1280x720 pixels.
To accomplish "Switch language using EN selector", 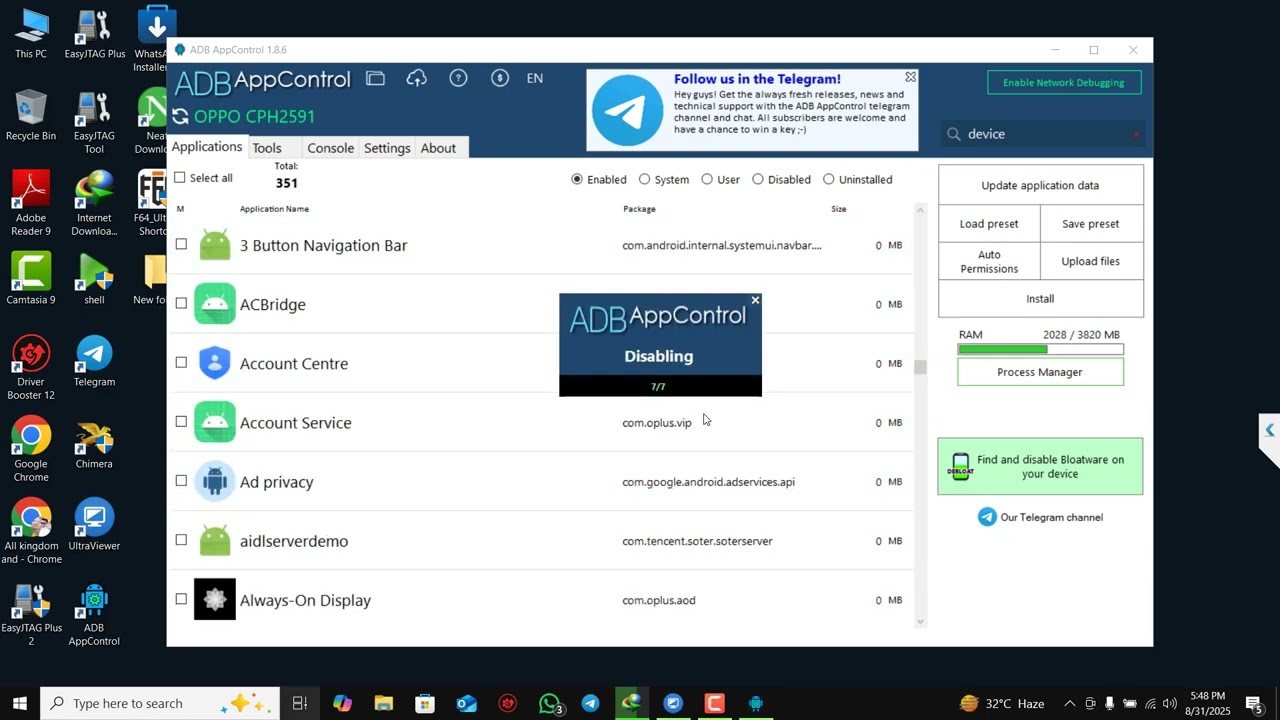I will point(535,78).
